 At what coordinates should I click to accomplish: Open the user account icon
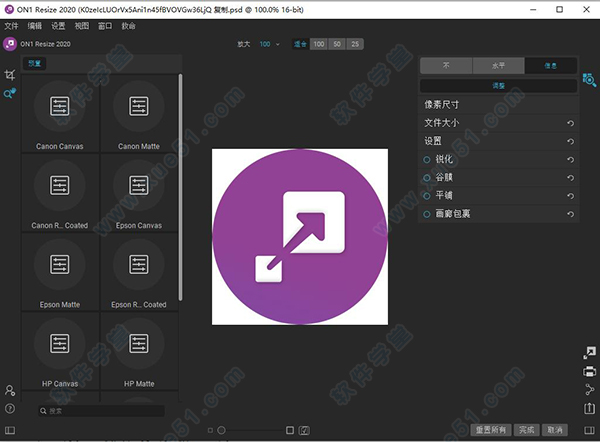pyautogui.click(x=10, y=390)
